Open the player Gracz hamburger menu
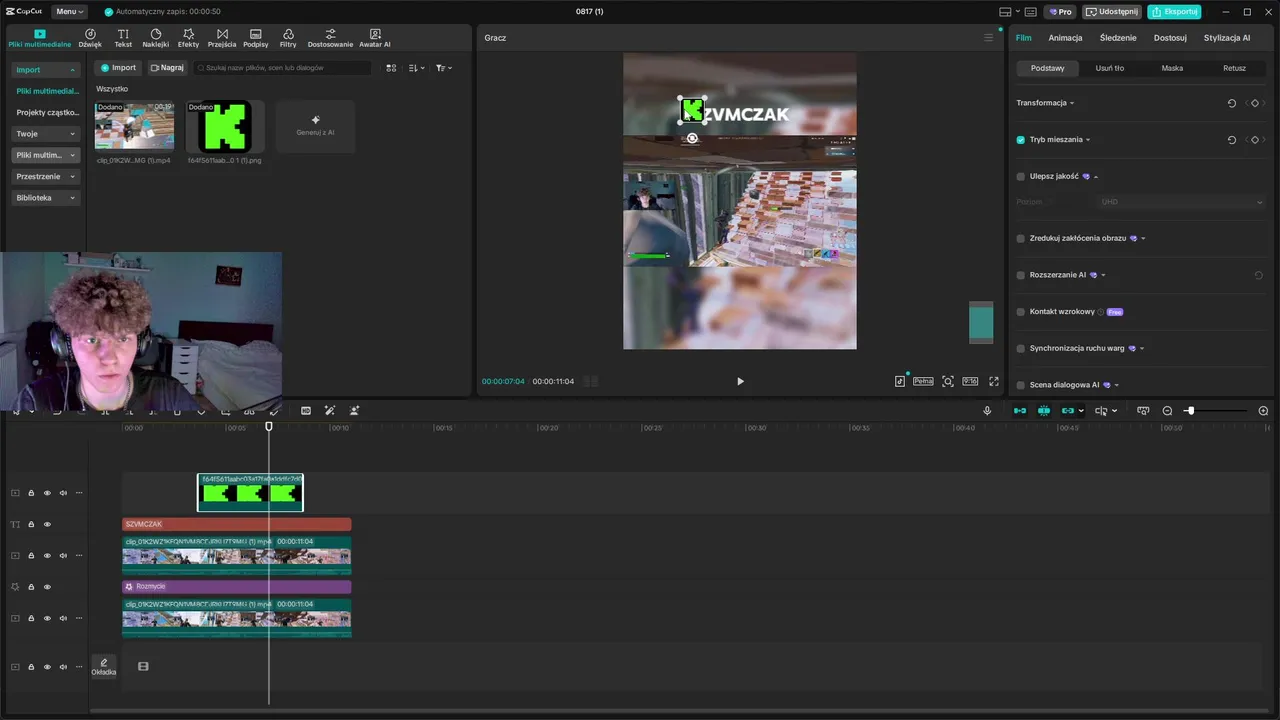Viewport: 1280px width, 720px height. pos(989,38)
